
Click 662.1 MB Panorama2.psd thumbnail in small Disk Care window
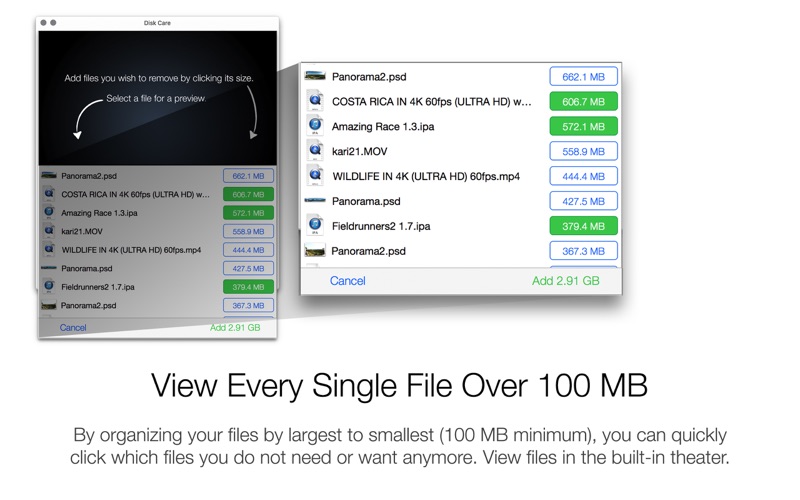click(x=49, y=175)
